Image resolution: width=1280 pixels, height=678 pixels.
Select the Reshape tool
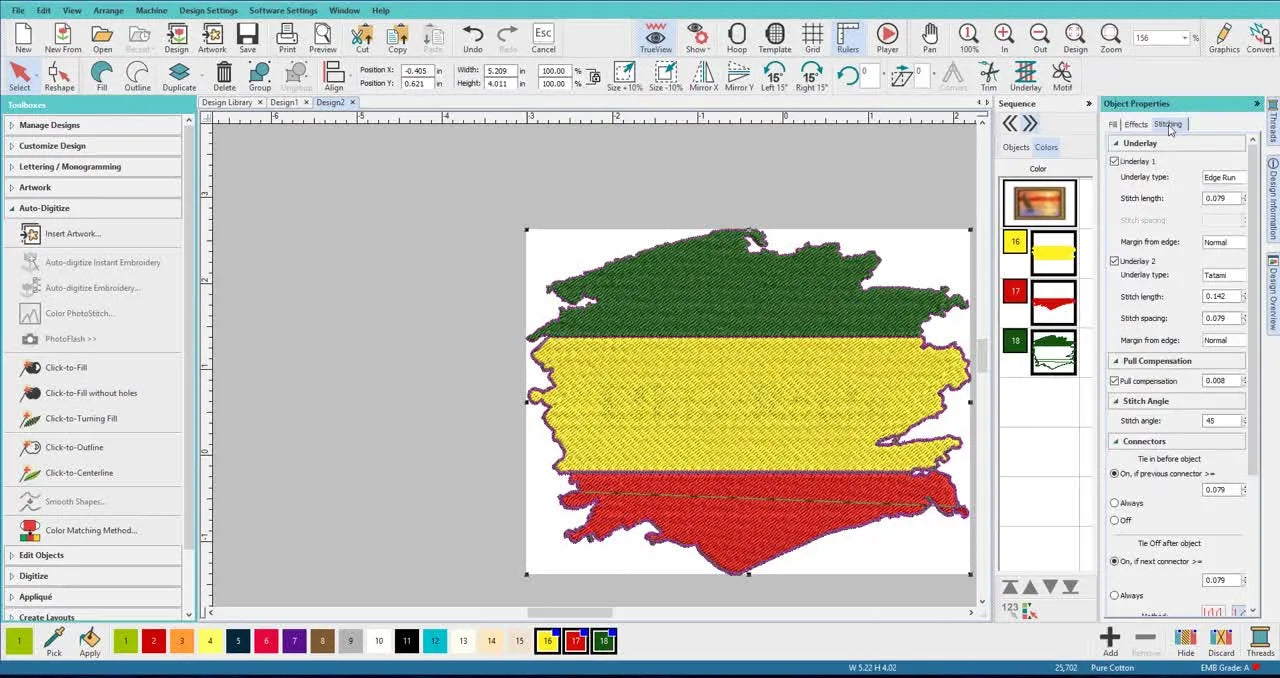[x=59, y=74]
